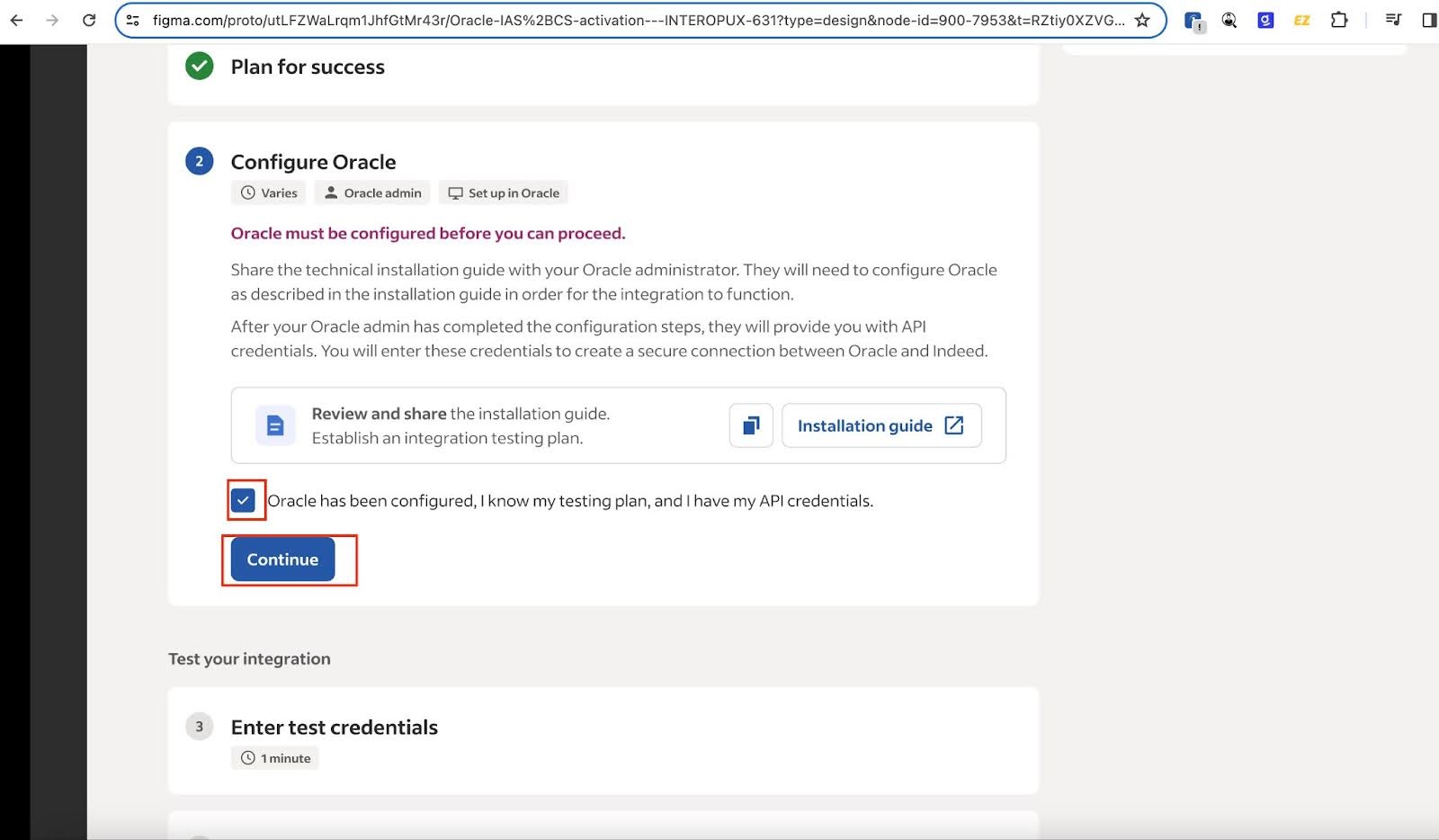
Task: Go forward in browser history
Action: coord(52,20)
